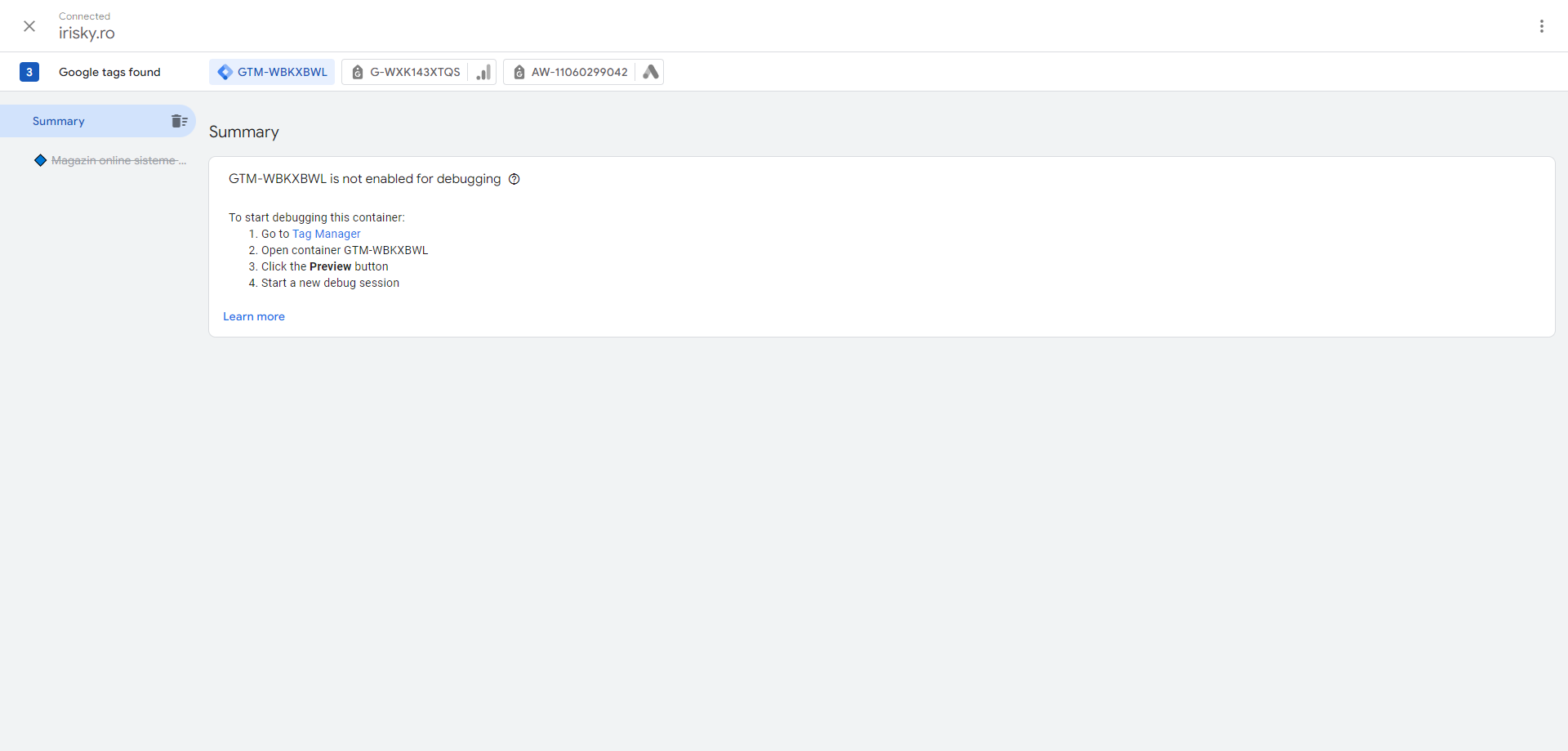Click the help icon next to debugging message
The image size is (1568, 751).
[514, 179]
